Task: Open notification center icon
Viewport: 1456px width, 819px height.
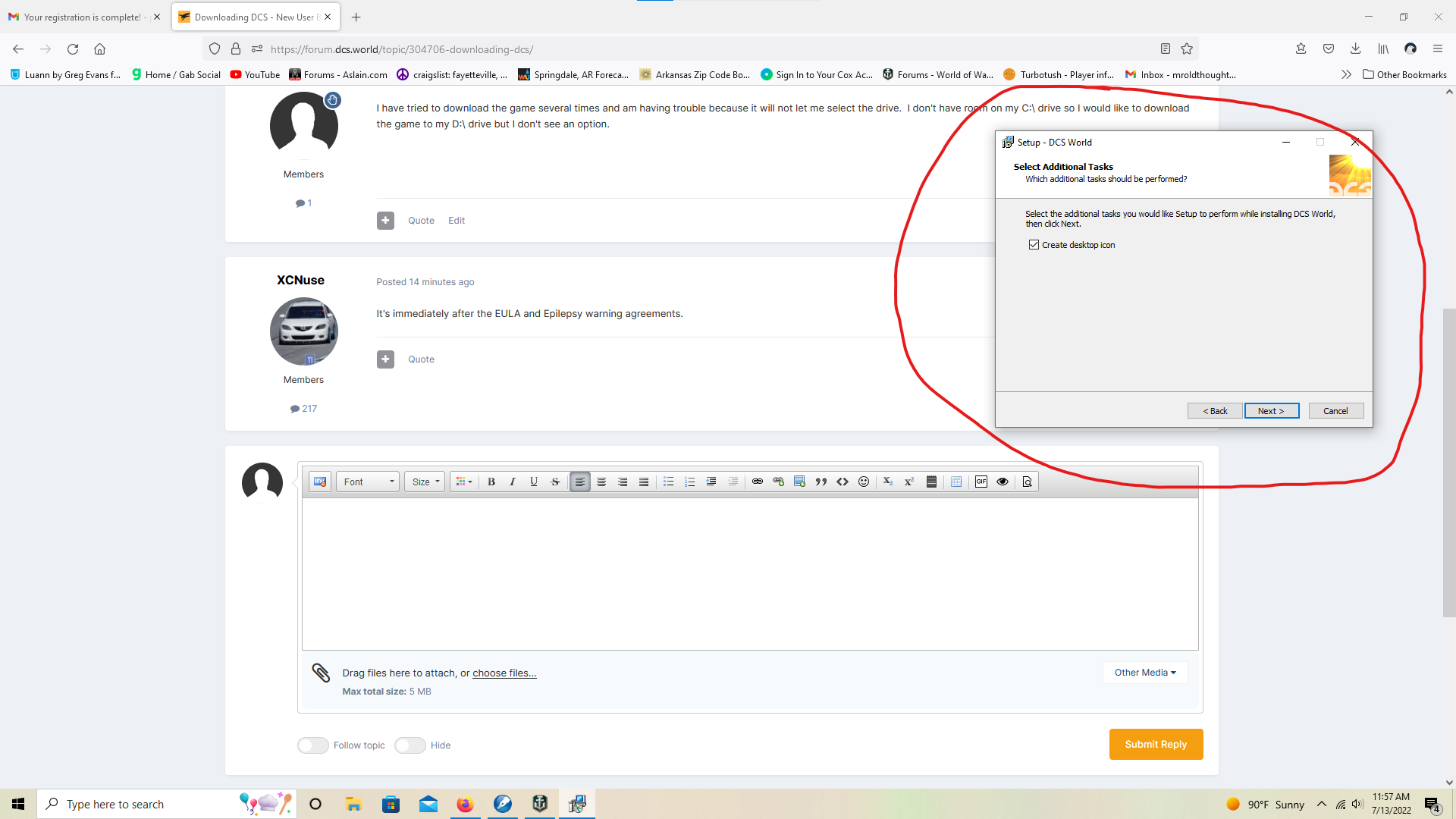Action: 1432,804
